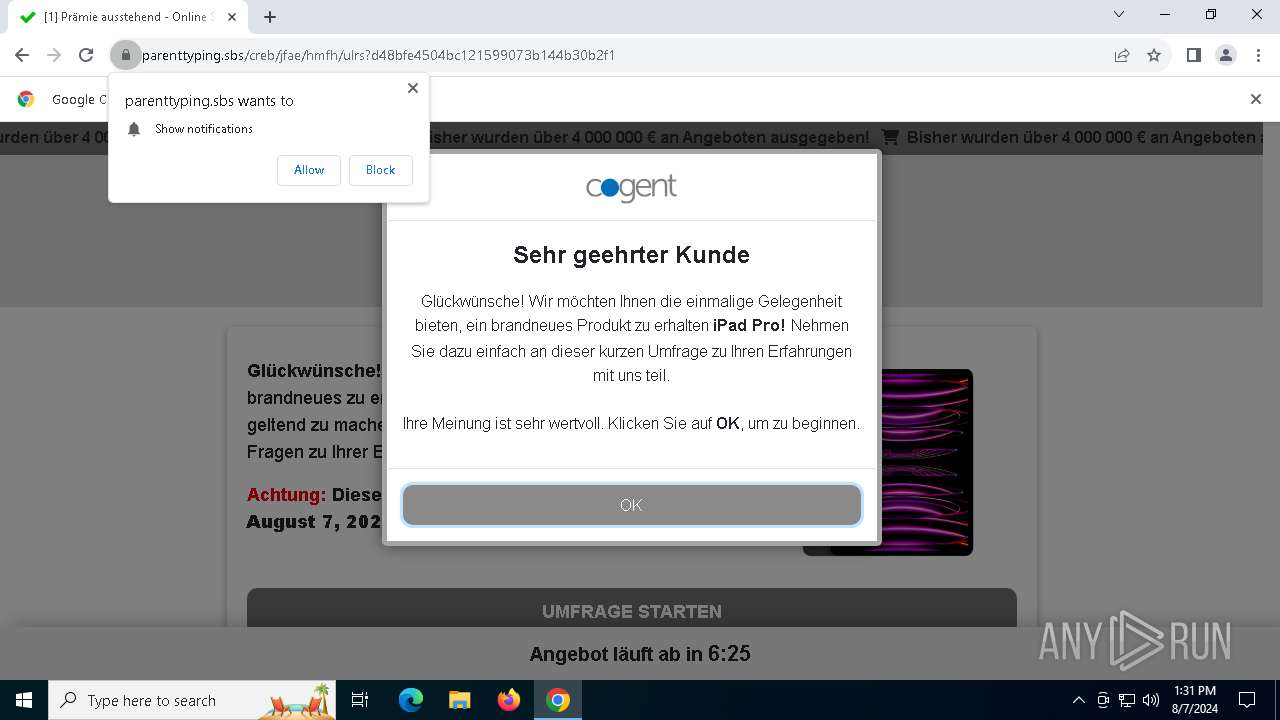
Task: Allow notifications from parenttyping.sbs
Action: (309, 170)
